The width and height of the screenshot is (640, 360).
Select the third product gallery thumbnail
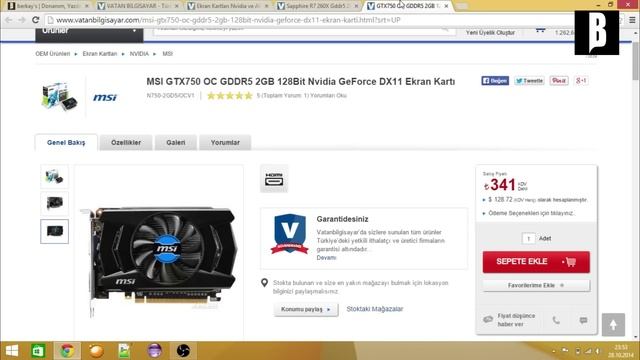click(54, 231)
